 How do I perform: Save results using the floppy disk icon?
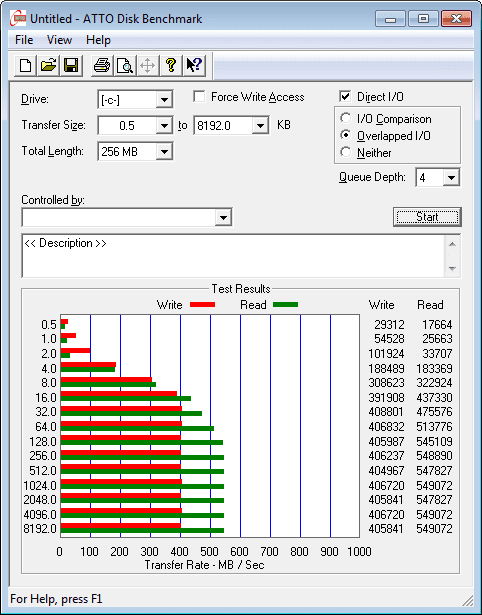pyautogui.click(x=71, y=66)
